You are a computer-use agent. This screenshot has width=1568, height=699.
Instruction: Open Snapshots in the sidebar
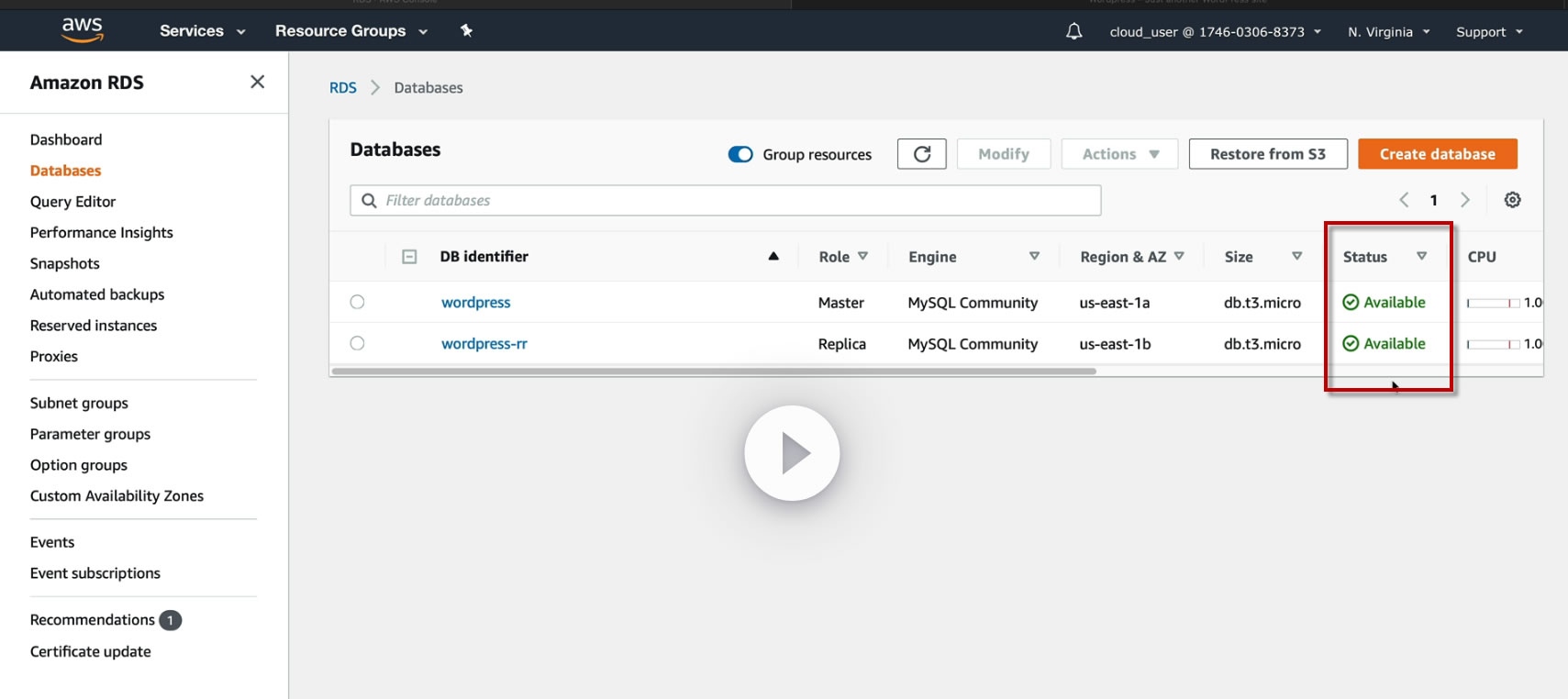64,263
